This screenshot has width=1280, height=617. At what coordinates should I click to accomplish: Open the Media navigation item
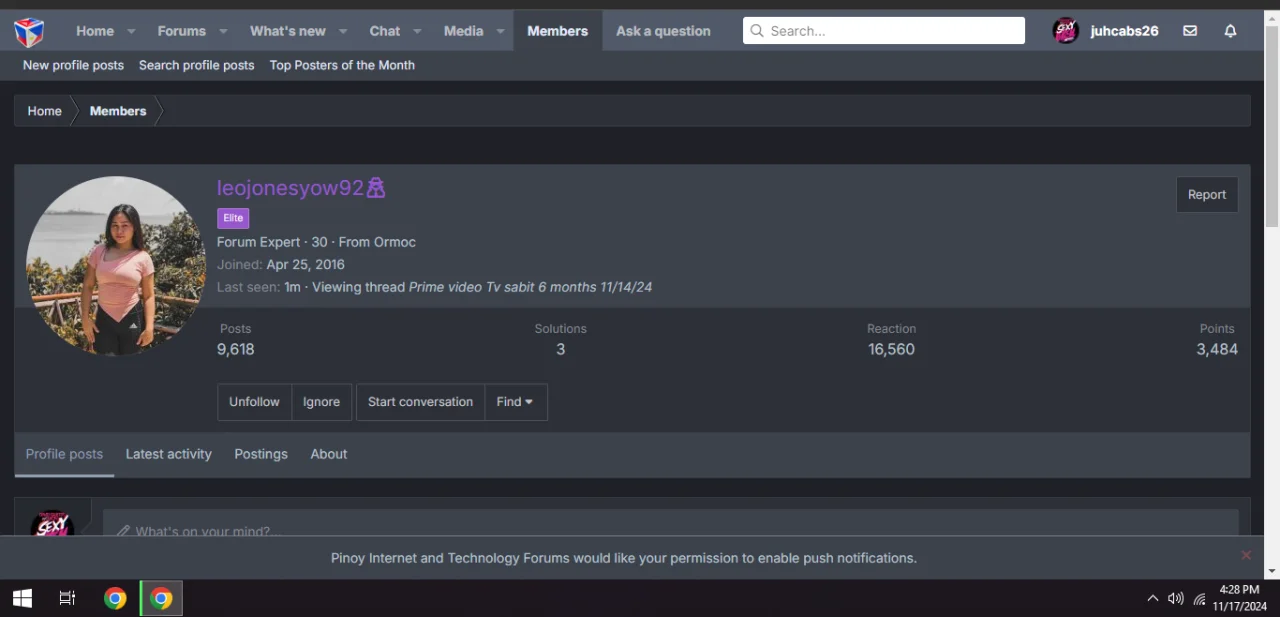(463, 31)
